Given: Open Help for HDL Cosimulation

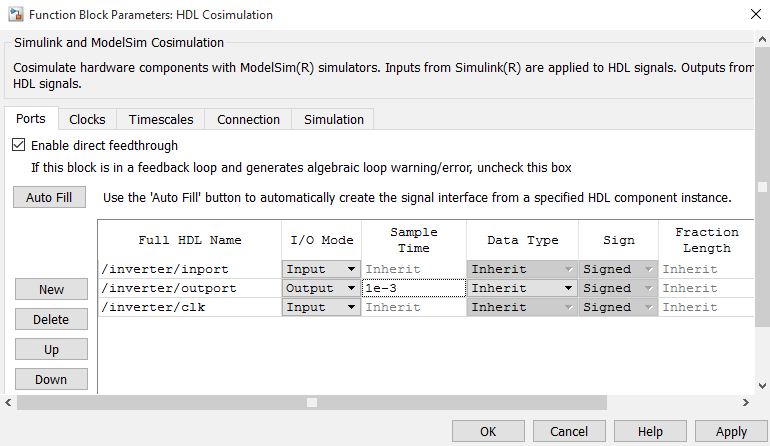Looking at the screenshot, I should (650, 431).
